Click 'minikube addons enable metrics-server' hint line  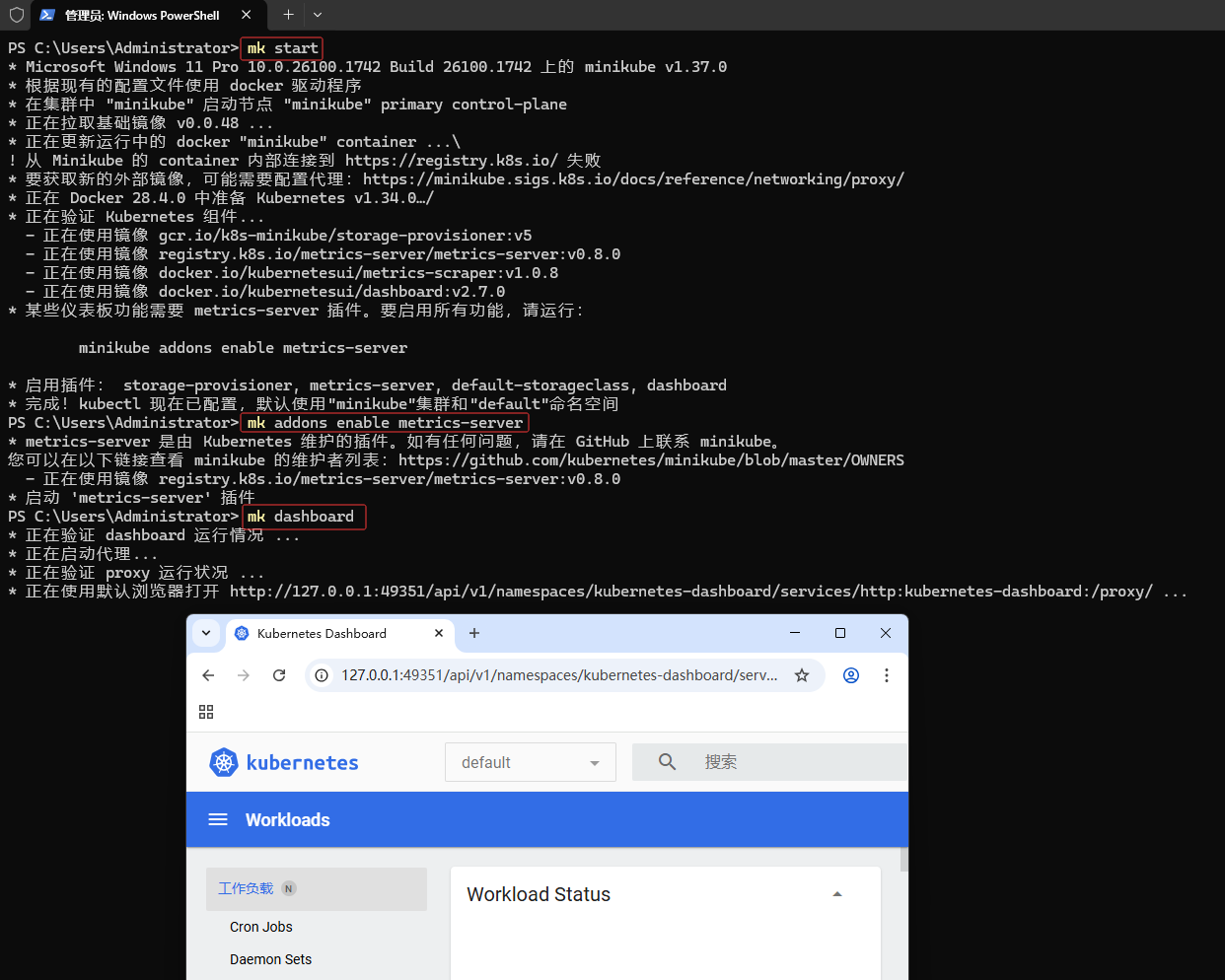243,348
